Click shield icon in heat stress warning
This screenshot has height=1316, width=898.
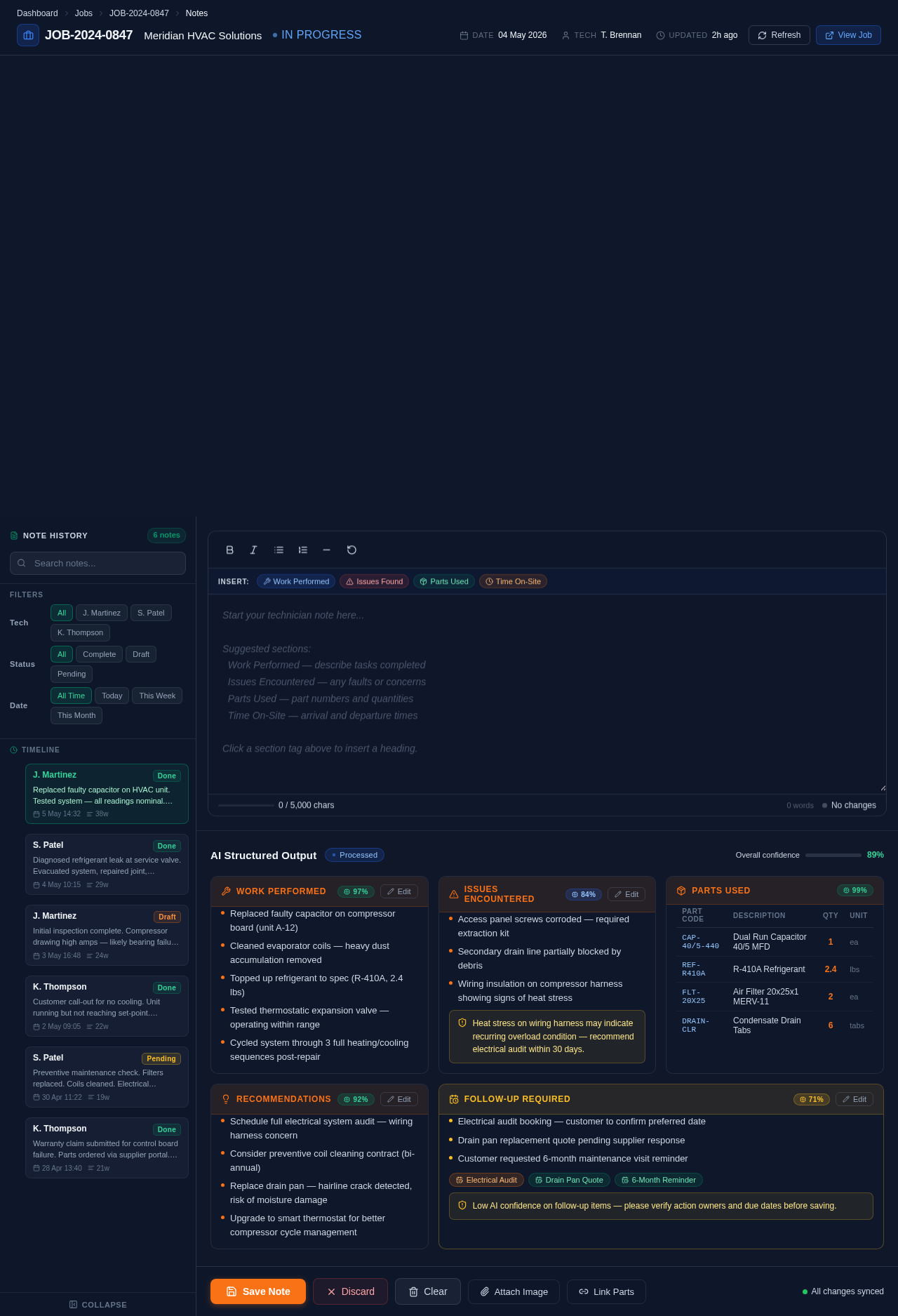pos(462,1023)
